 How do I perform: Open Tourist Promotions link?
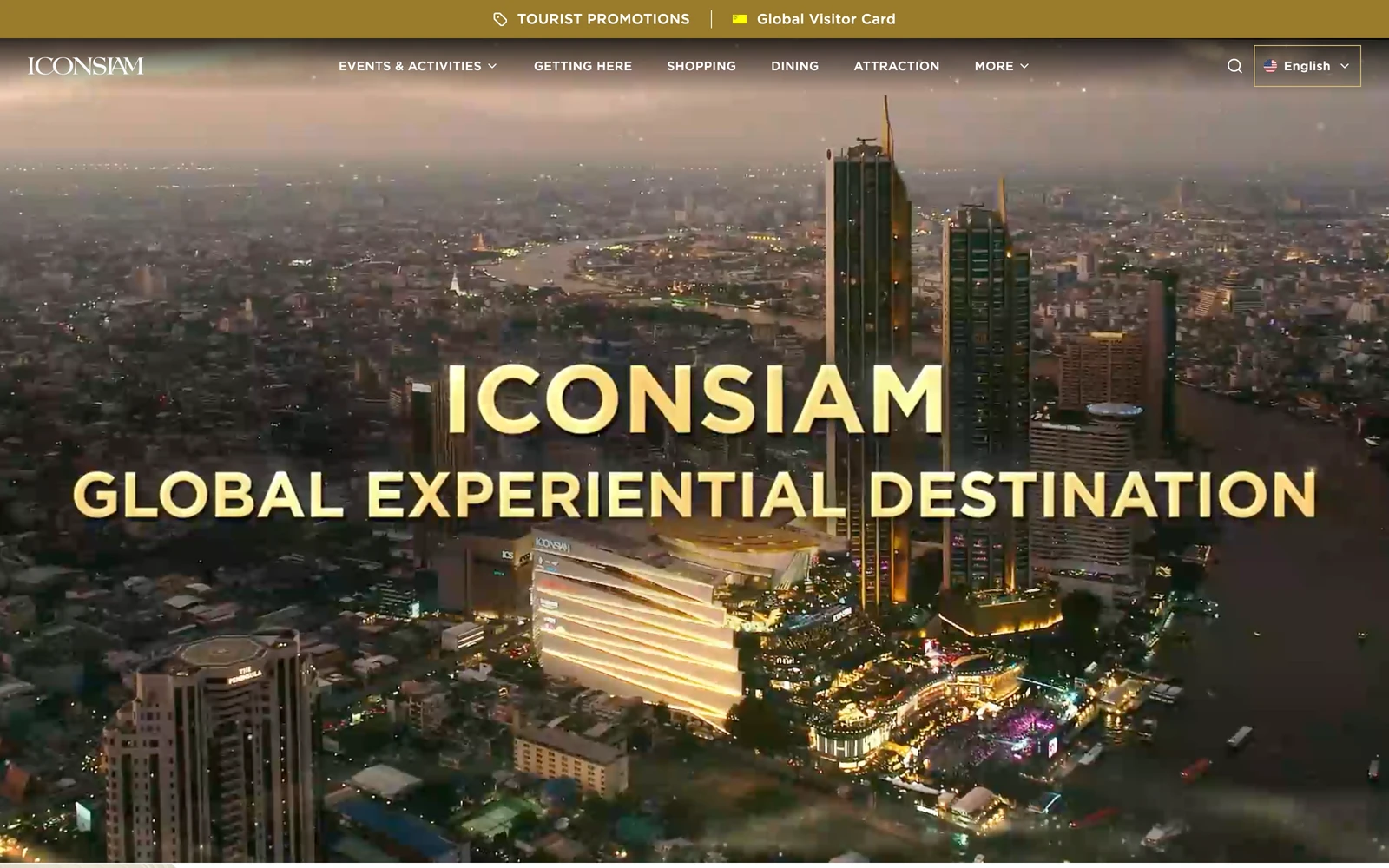591,19
